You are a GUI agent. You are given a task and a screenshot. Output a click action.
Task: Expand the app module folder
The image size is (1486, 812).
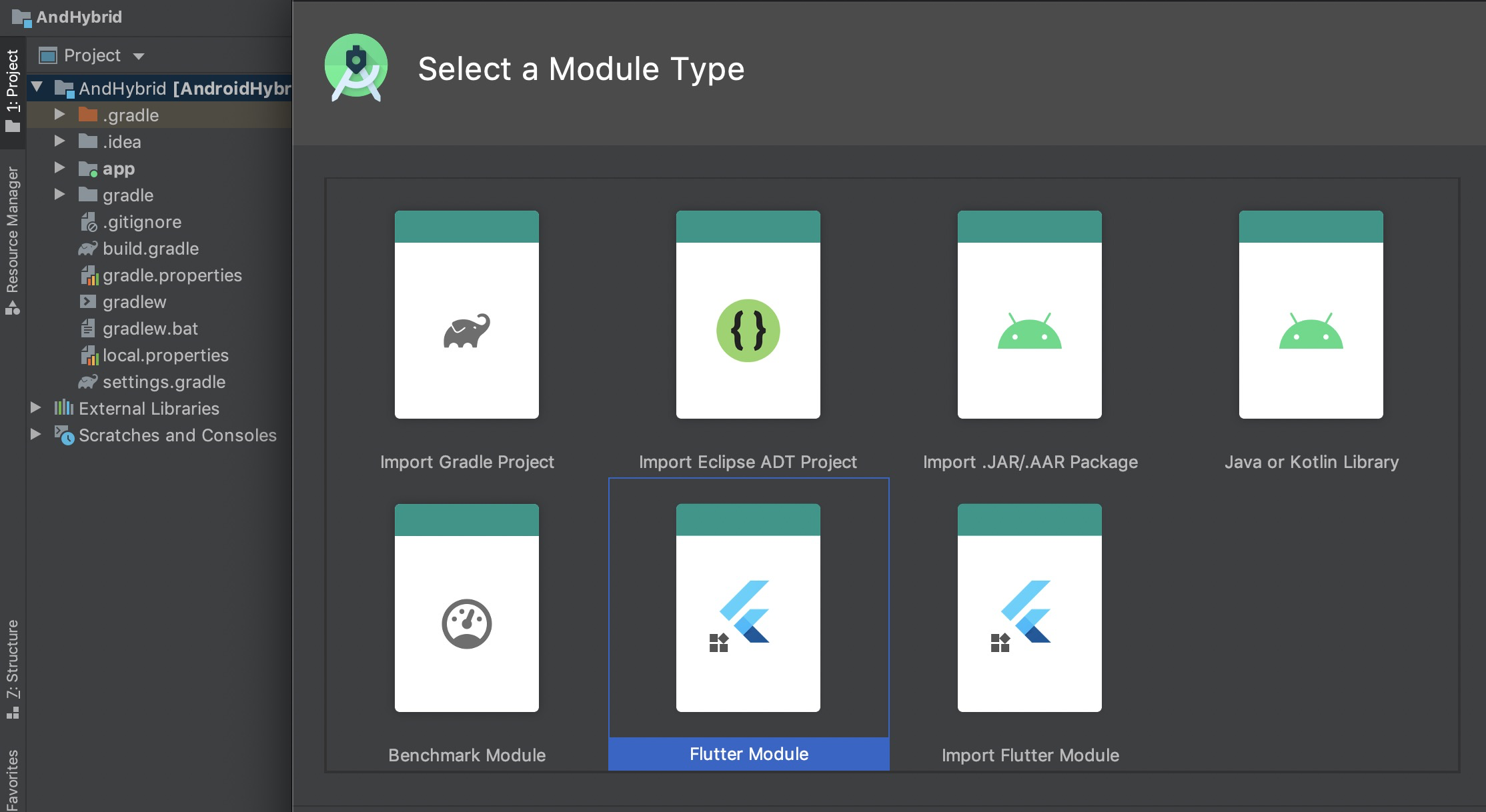click(x=59, y=168)
